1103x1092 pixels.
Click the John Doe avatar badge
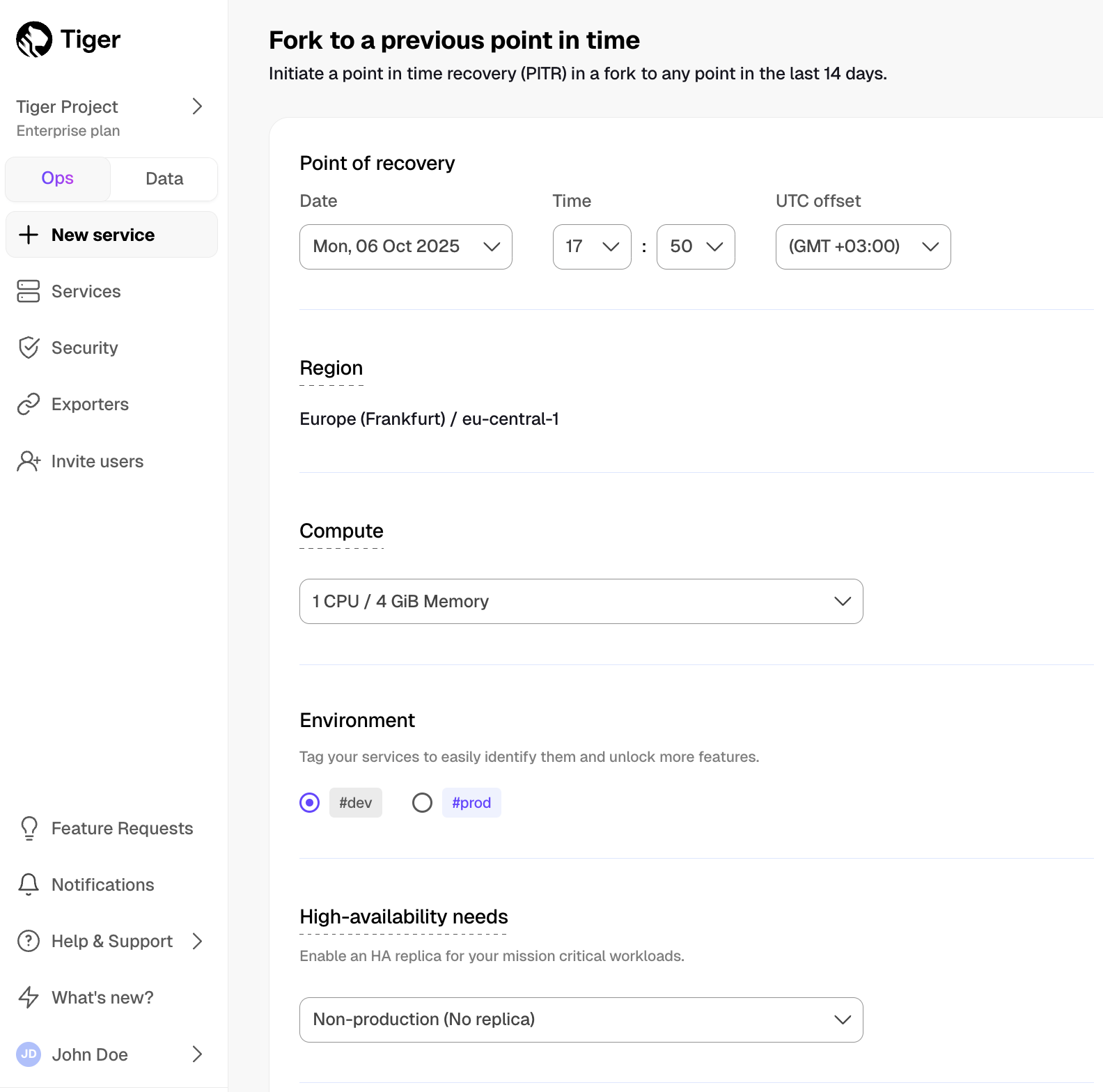[29, 1054]
